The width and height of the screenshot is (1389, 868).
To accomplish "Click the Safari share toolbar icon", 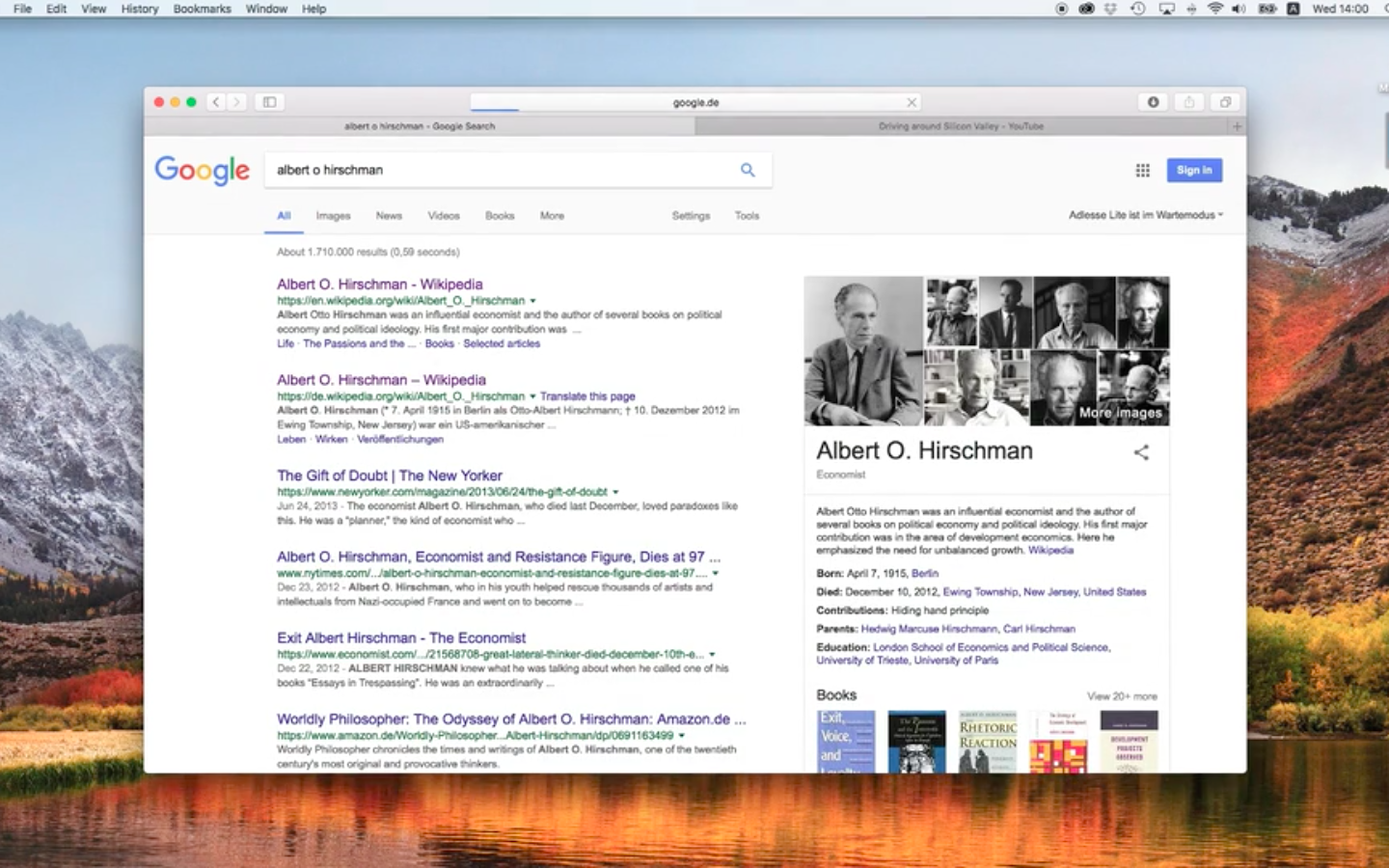I will coord(1189,102).
